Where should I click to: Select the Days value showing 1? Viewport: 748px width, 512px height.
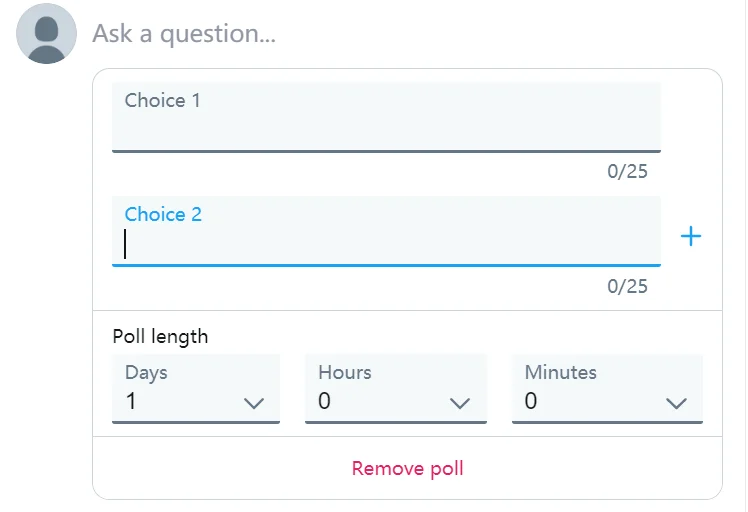[131, 402]
